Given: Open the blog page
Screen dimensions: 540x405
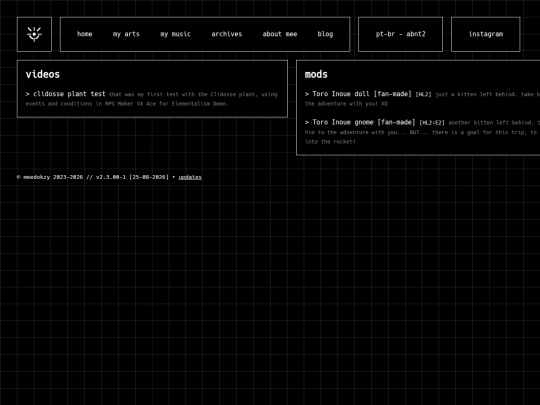Looking at the screenshot, I should click(x=325, y=34).
